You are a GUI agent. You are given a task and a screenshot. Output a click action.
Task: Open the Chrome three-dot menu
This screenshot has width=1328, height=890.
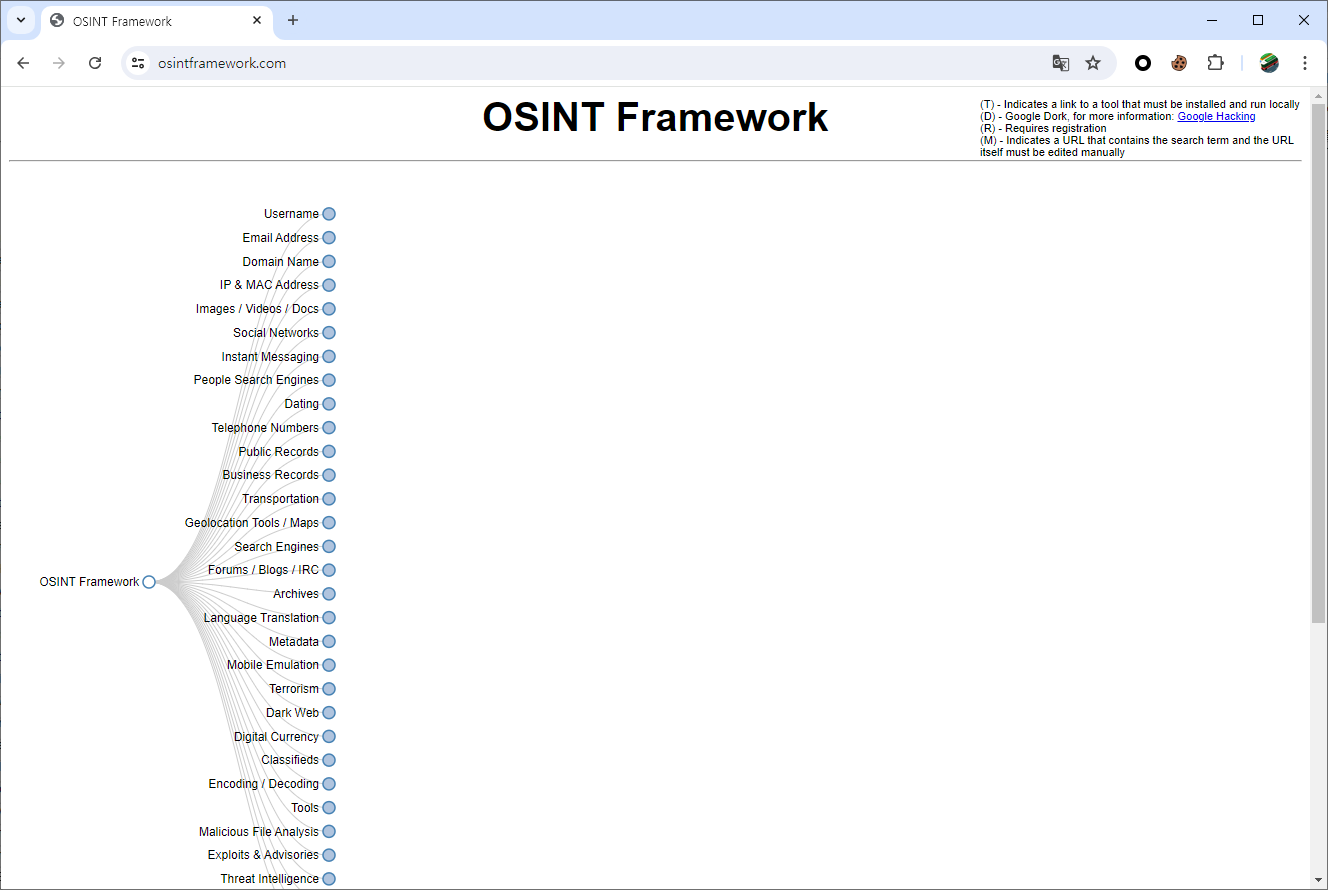point(1305,63)
